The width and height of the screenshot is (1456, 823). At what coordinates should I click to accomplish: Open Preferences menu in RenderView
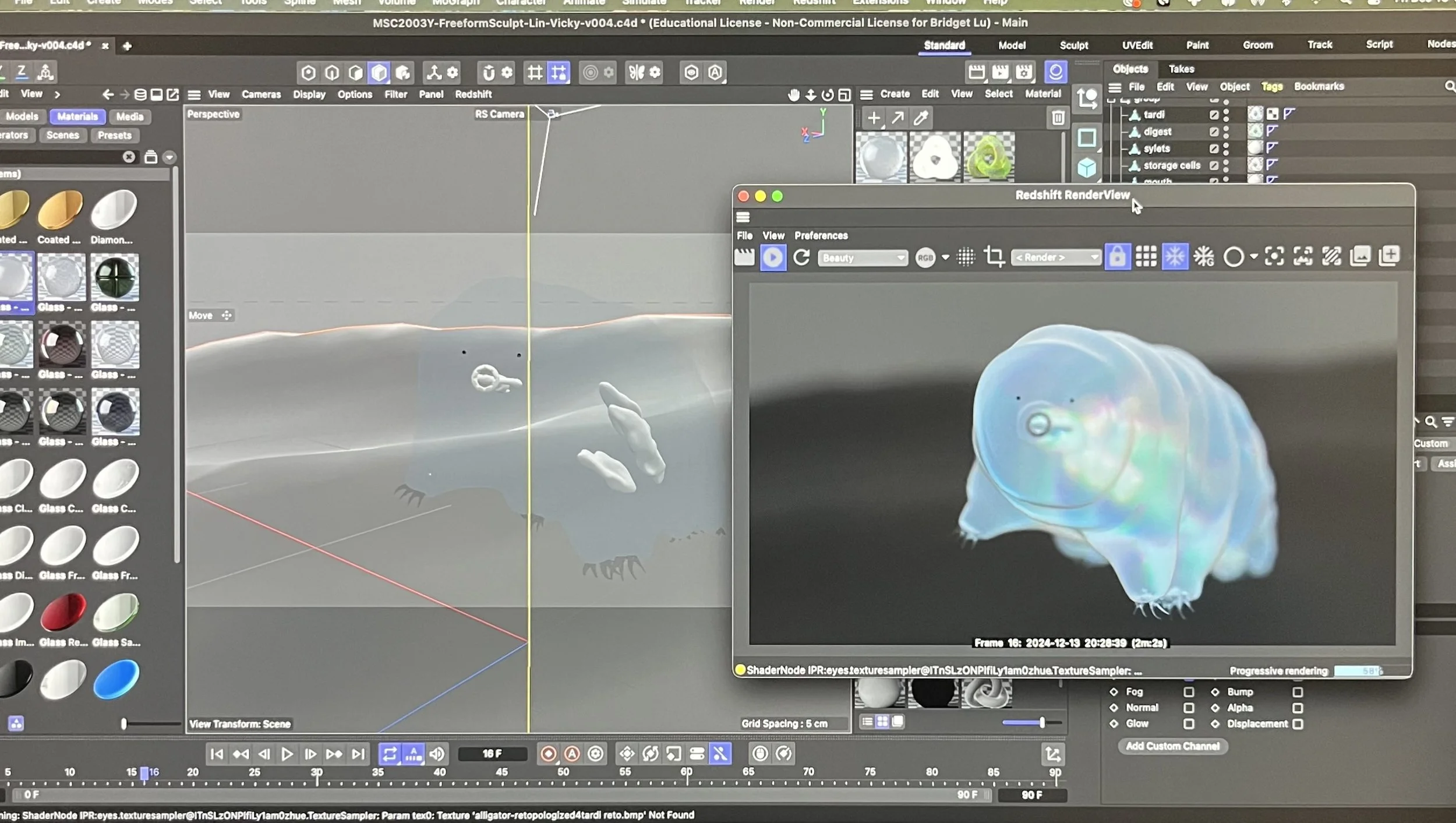(x=821, y=235)
